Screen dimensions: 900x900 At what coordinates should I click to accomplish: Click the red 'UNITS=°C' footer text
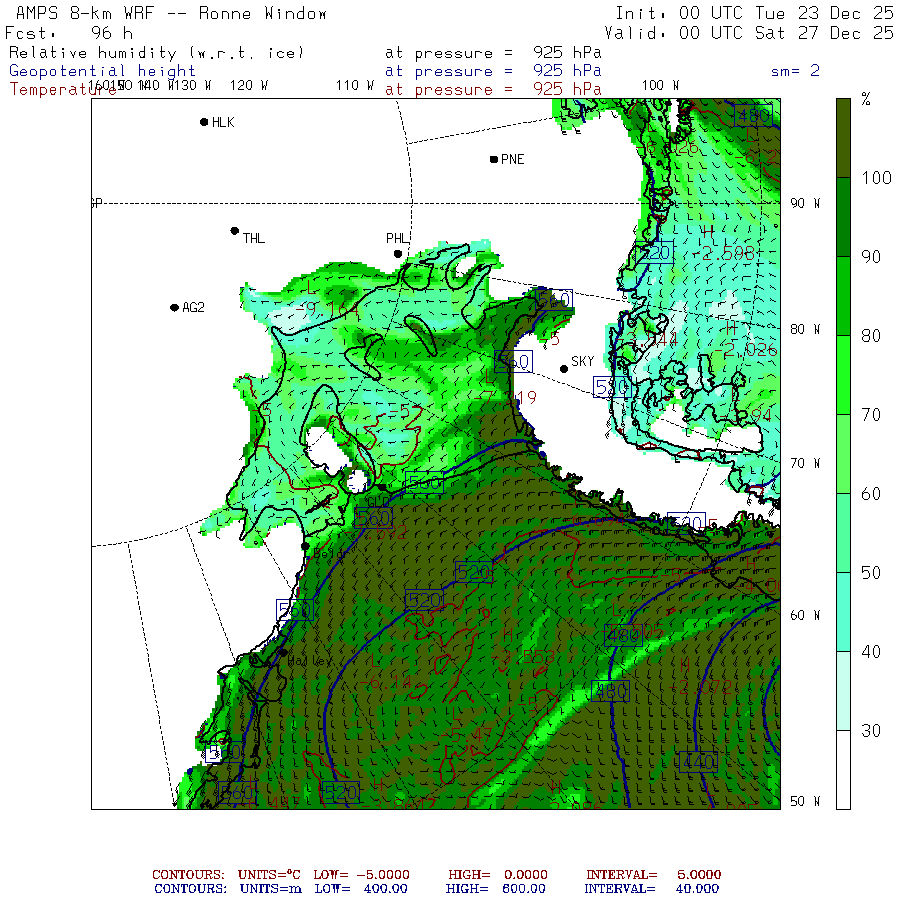click(269, 875)
